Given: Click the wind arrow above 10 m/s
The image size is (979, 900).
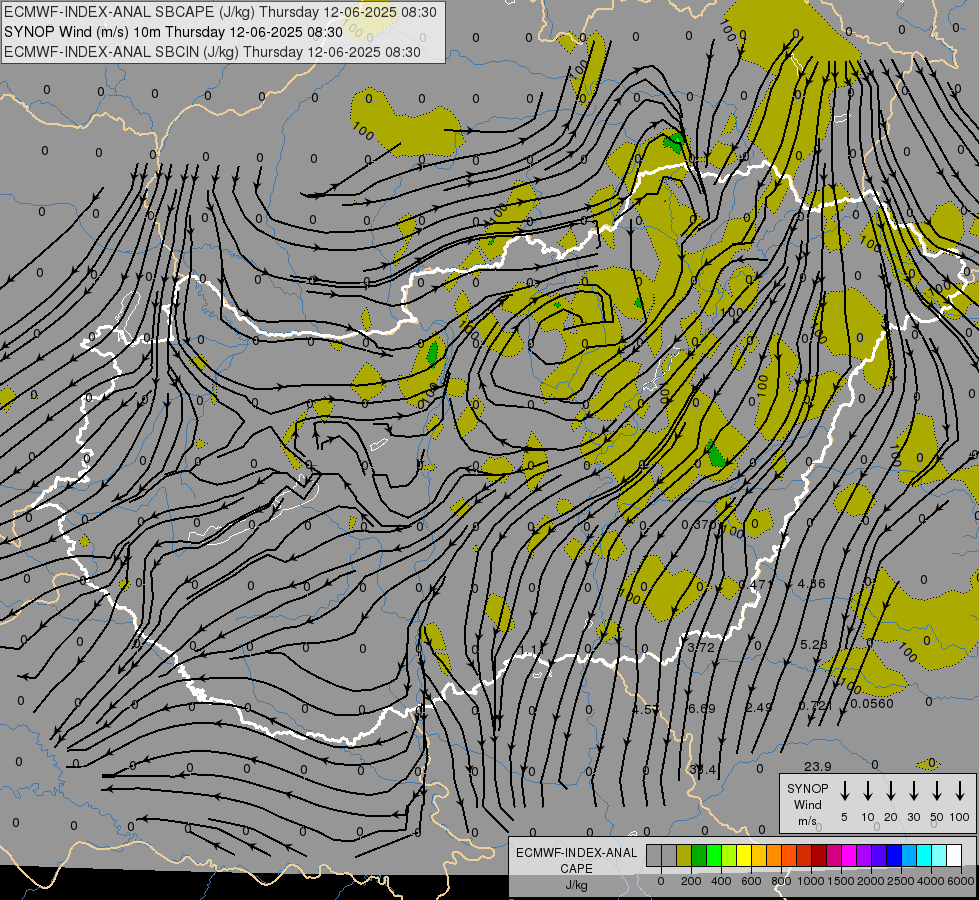Looking at the screenshot, I should tap(867, 791).
